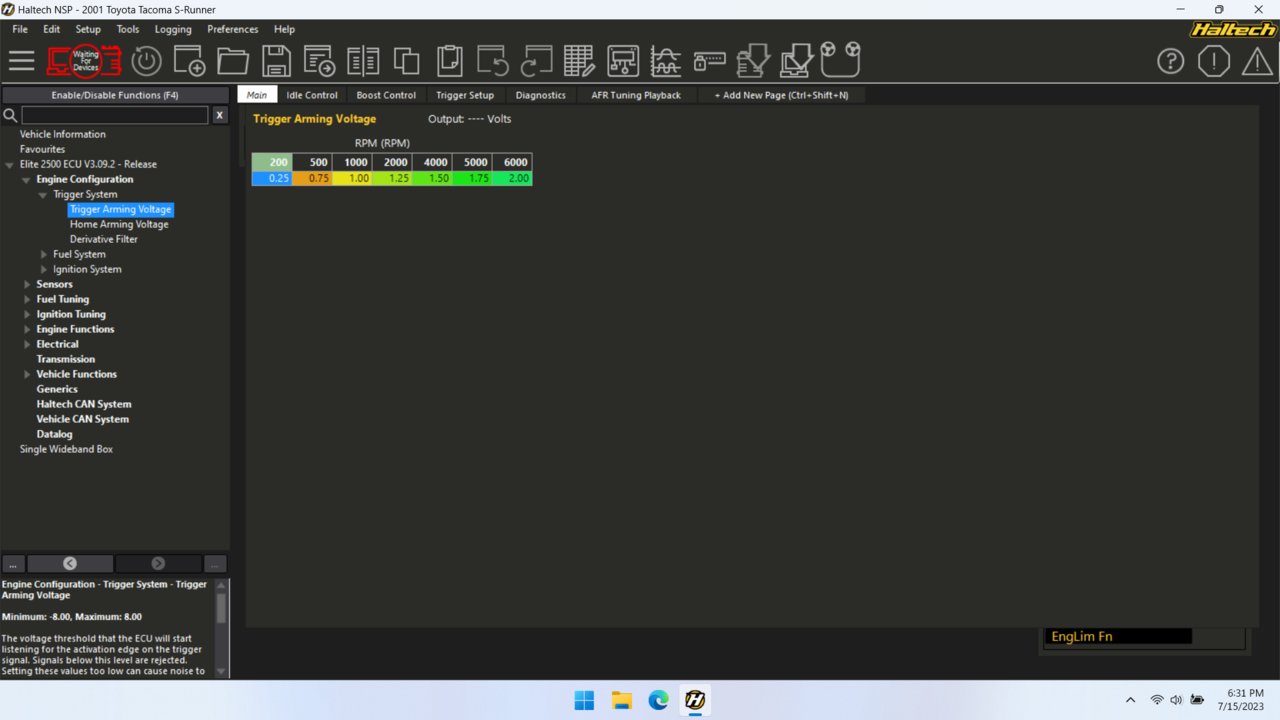Click the copy icon in toolbar
This screenshot has width=1280, height=720.
pos(406,61)
